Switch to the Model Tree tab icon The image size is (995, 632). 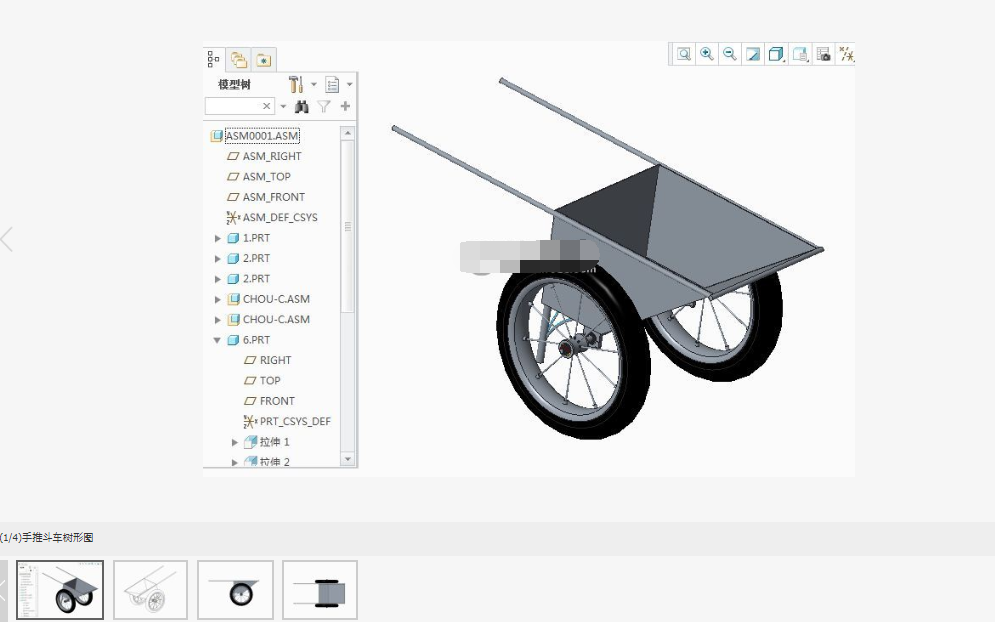click(x=214, y=59)
